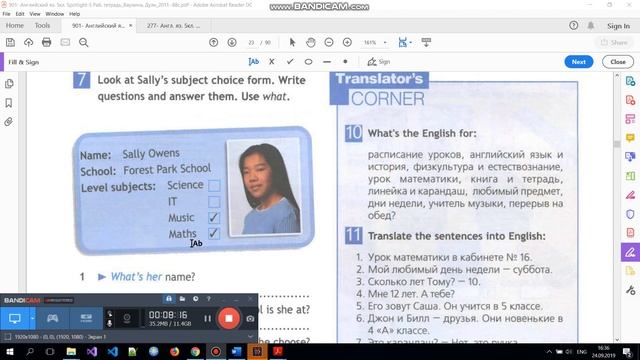Open page thumbnails panel
The width and height of the screenshot is (640, 360).
point(9,84)
